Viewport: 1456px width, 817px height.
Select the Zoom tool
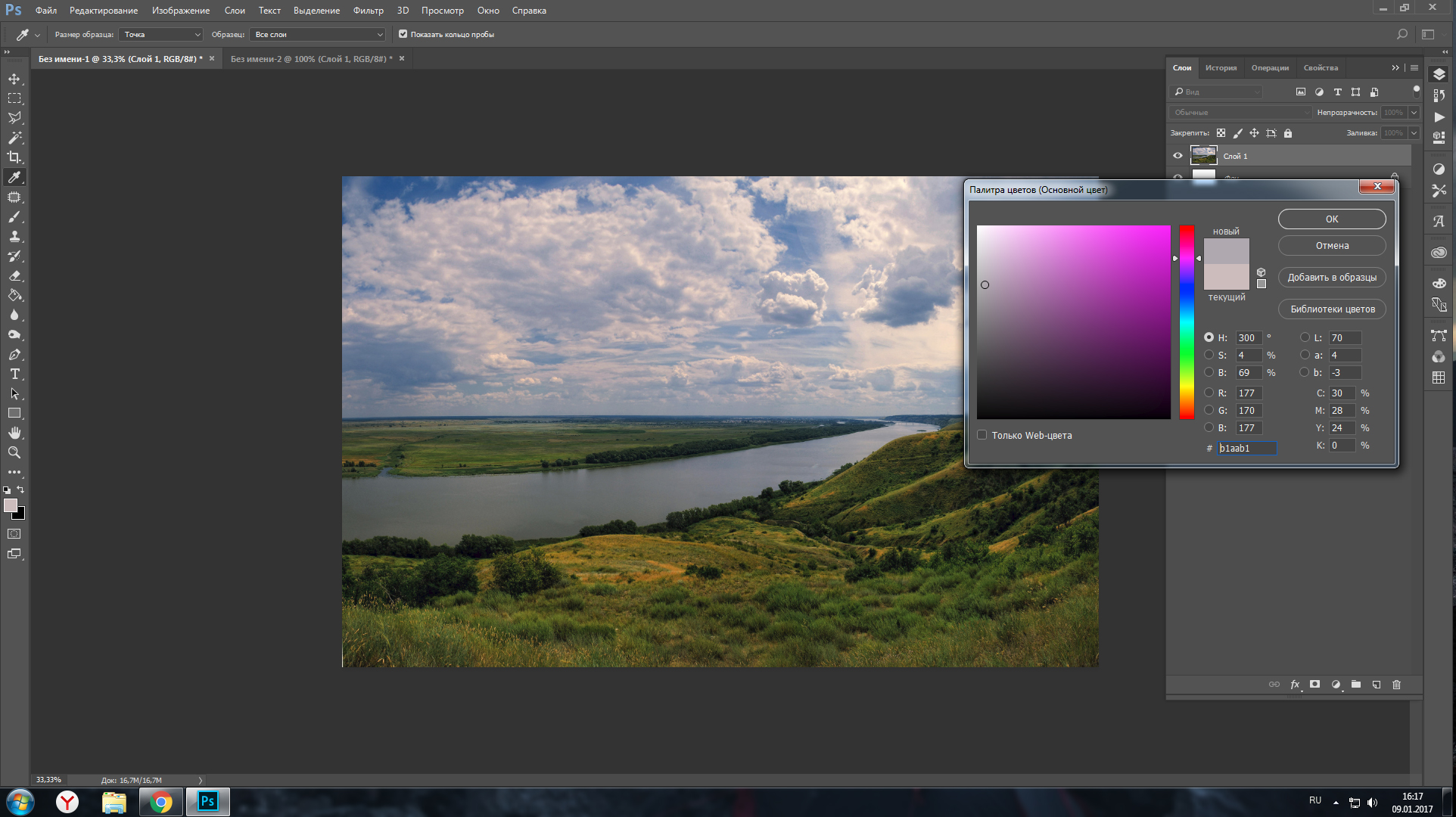click(x=14, y=452)
